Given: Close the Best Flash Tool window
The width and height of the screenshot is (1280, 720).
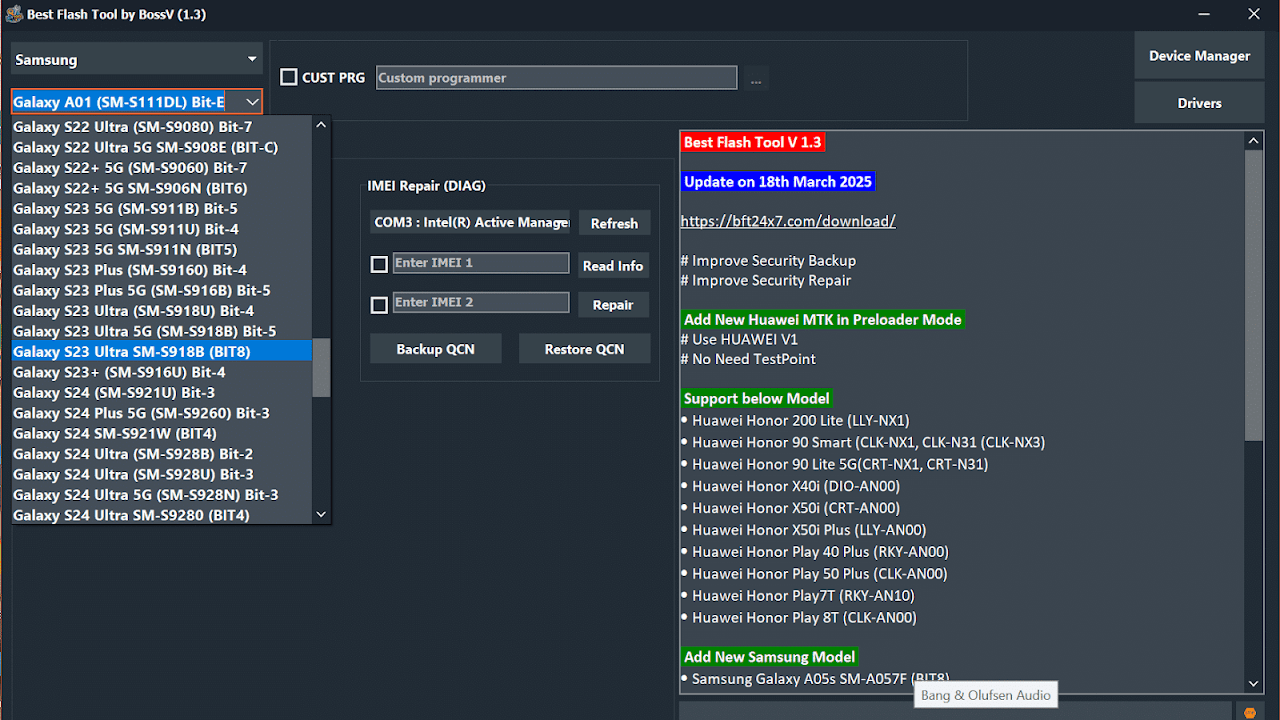Looking at the screenshot, I should click(1253, 14).
